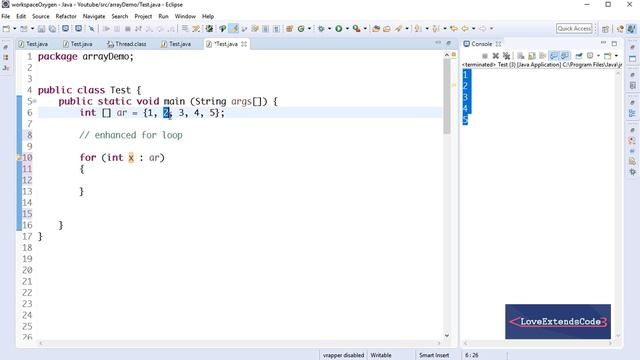Click the Save toolbar icon

[41, 29]
